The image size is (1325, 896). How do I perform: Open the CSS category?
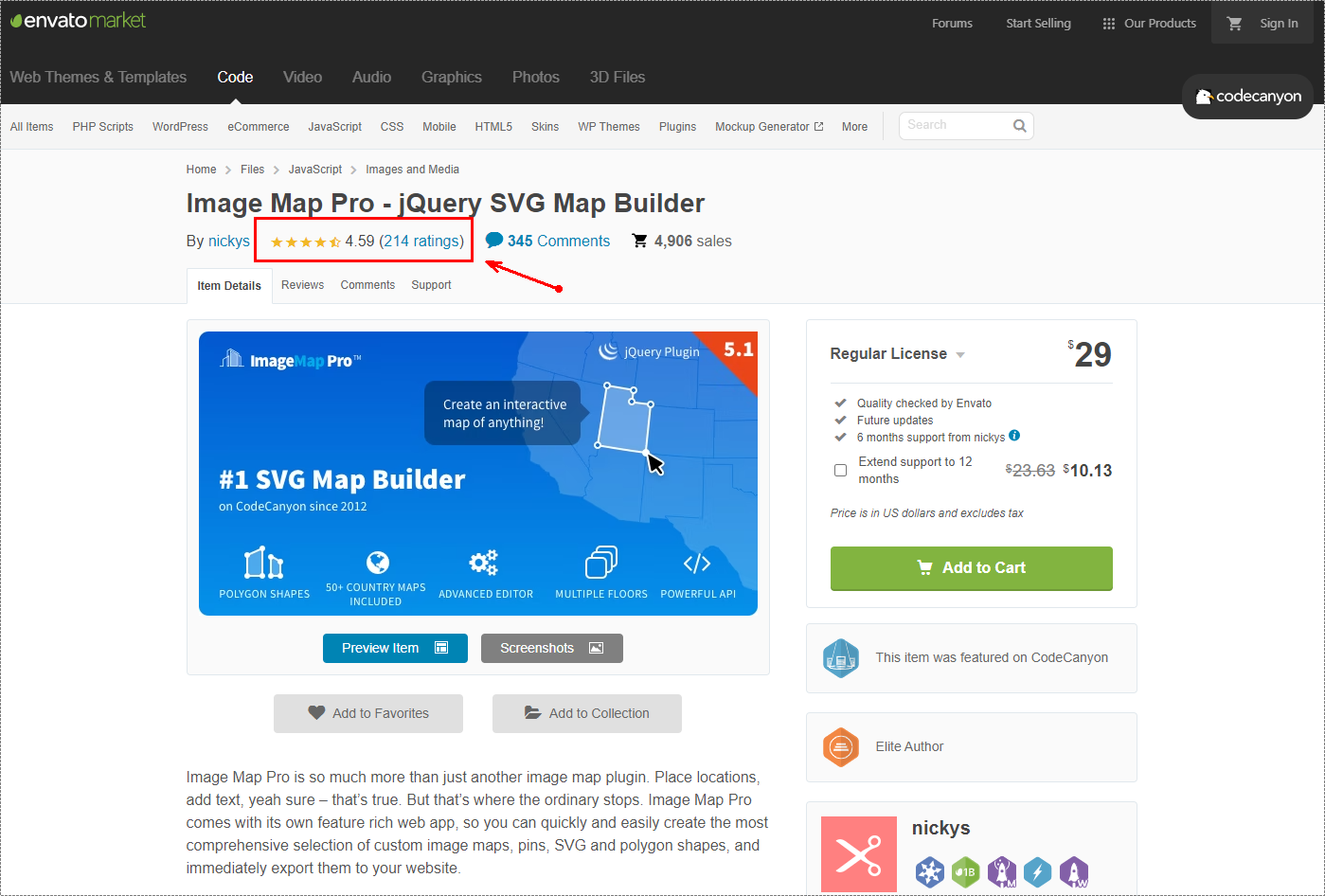pos(392,127)
